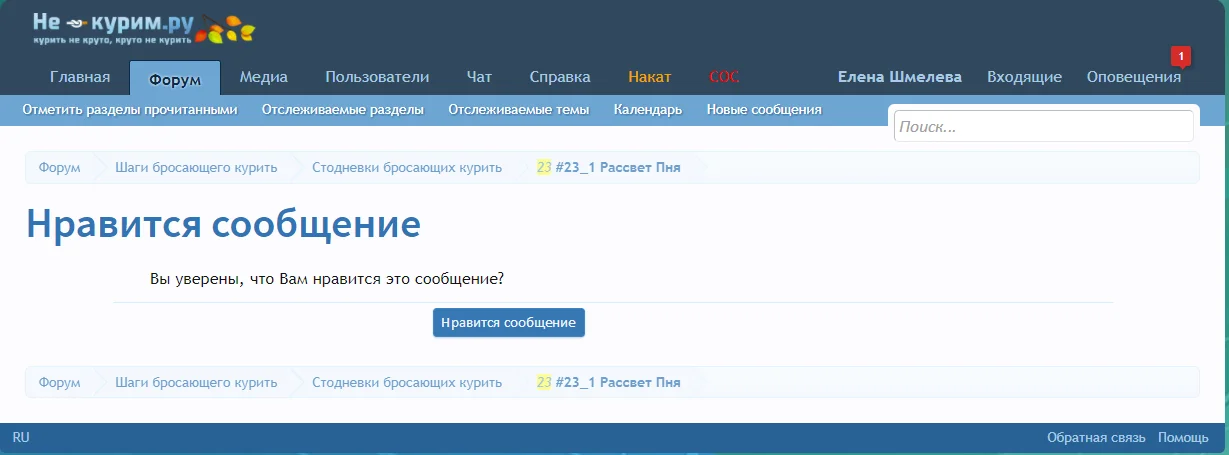Click Стодневки бросающих курить in bottom breadcrumb
The image size is (1229, 455).
tap(407, 382)
